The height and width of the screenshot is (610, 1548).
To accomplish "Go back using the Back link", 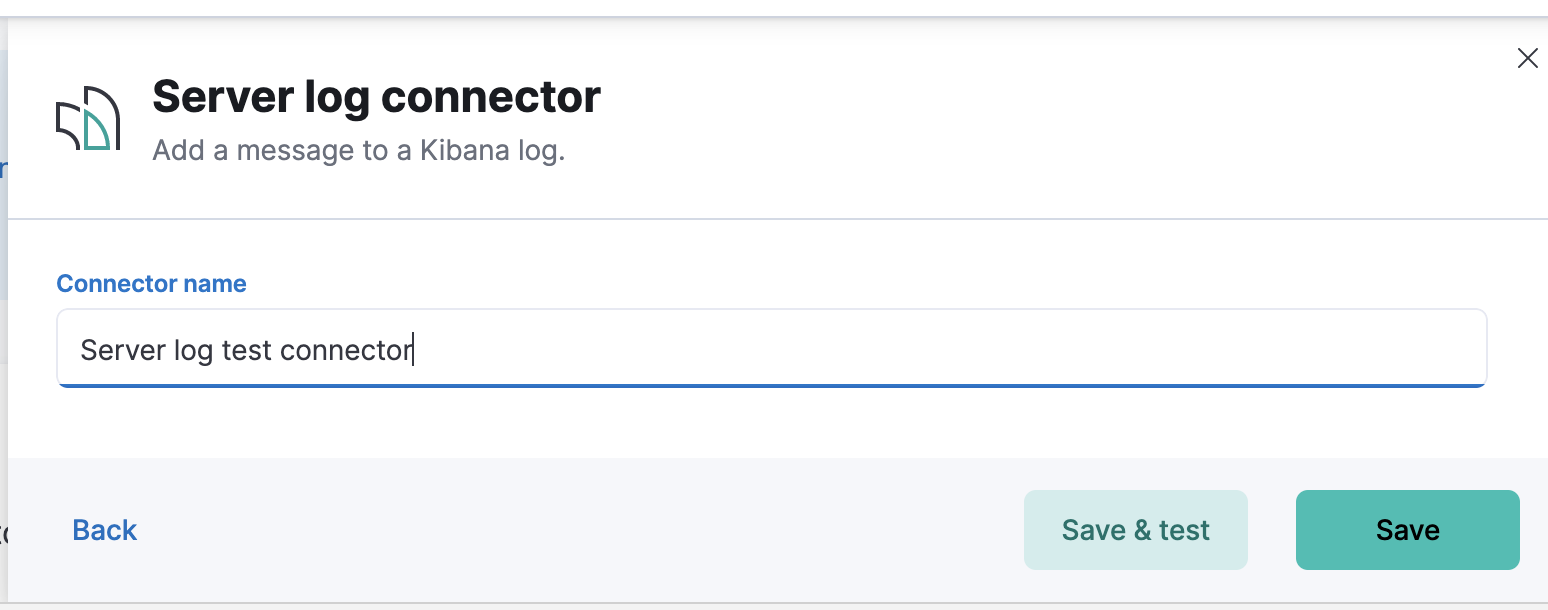I will coord(104,530).
